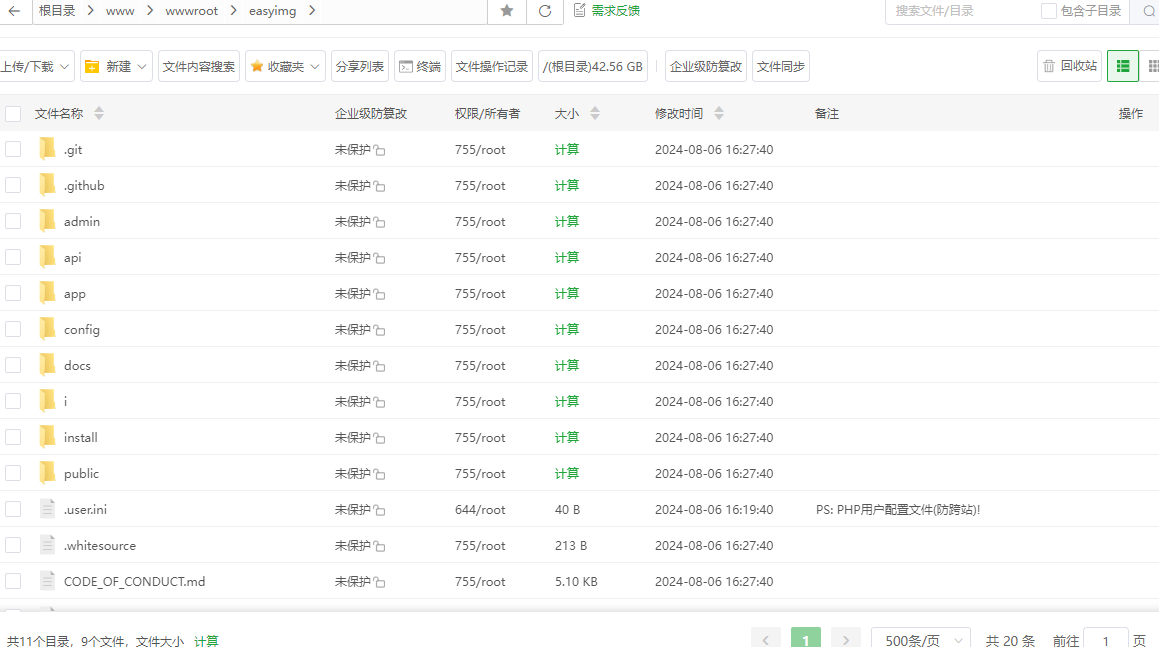Click the lock icon beside .git protection status

coord(380,150)
